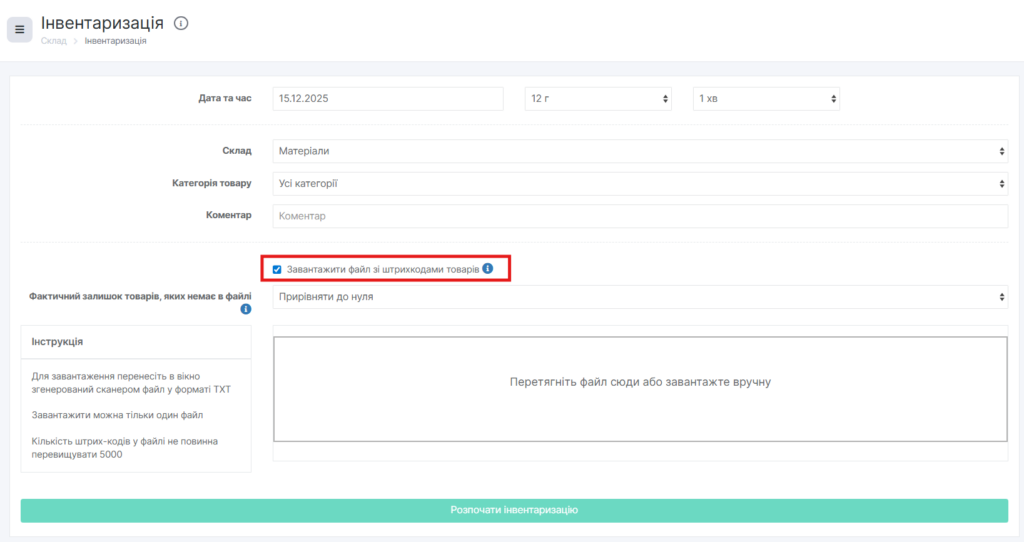Click the 'Завантажити файл зі штрихкодами товарів' label text
Image resolution: width=1024 pixels, height=542 pixels.
[382, 269]
